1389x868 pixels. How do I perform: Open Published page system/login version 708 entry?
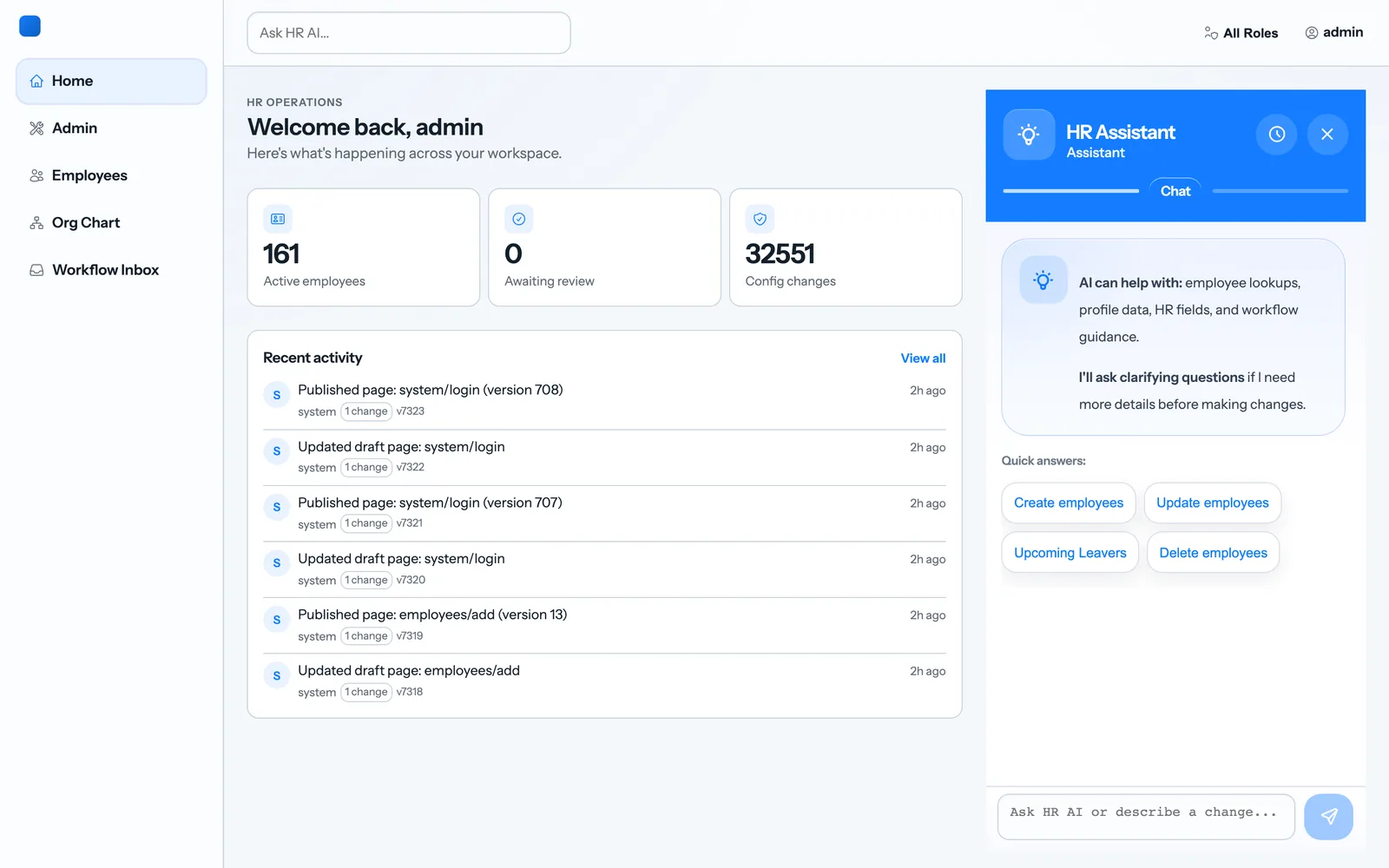[605, 401]
